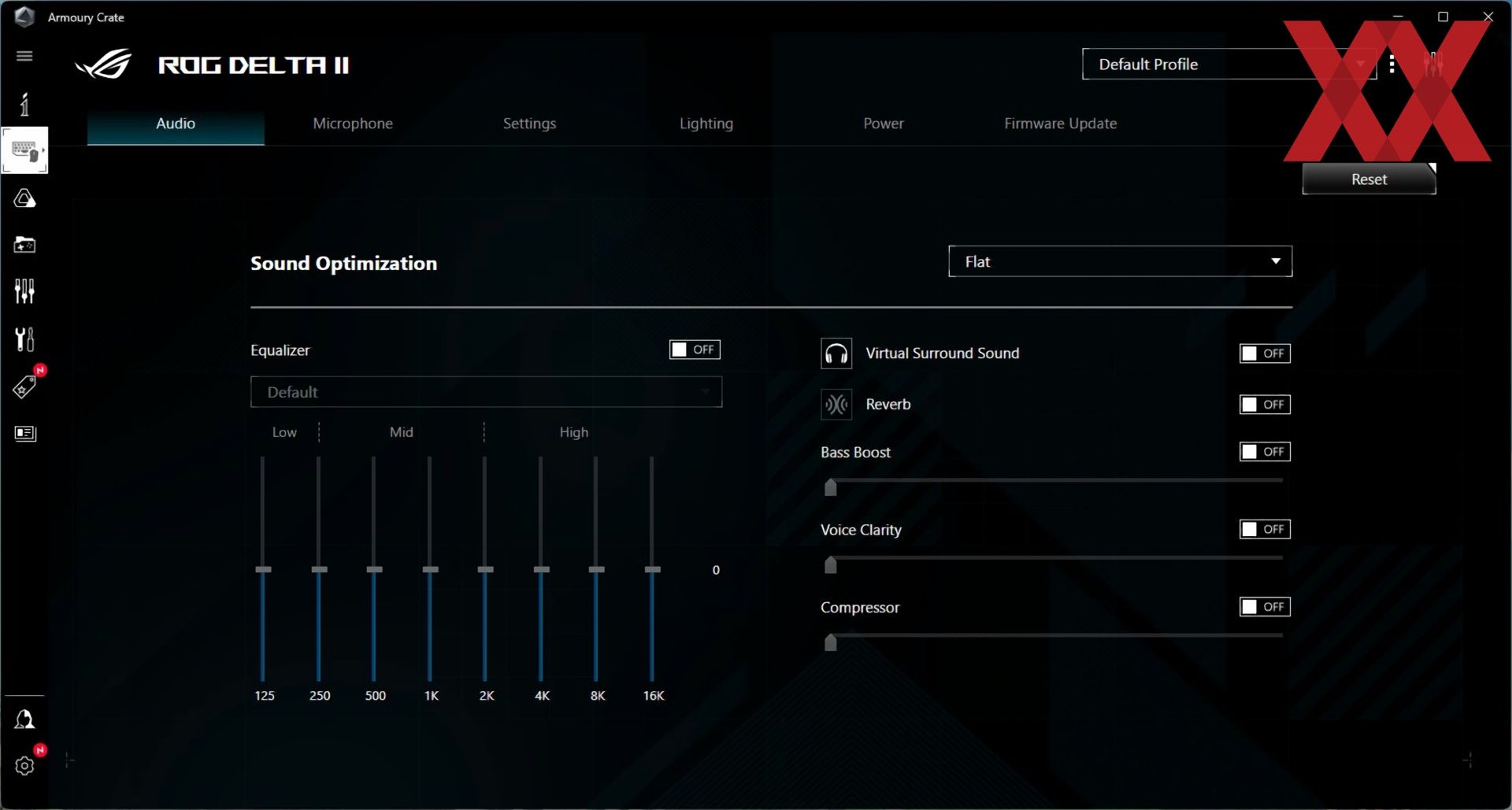The height and width of the screenshot is (810, 1512).
Task: Click the Virtual Surround Sound headphone icon
Action: tap(836, 354)
